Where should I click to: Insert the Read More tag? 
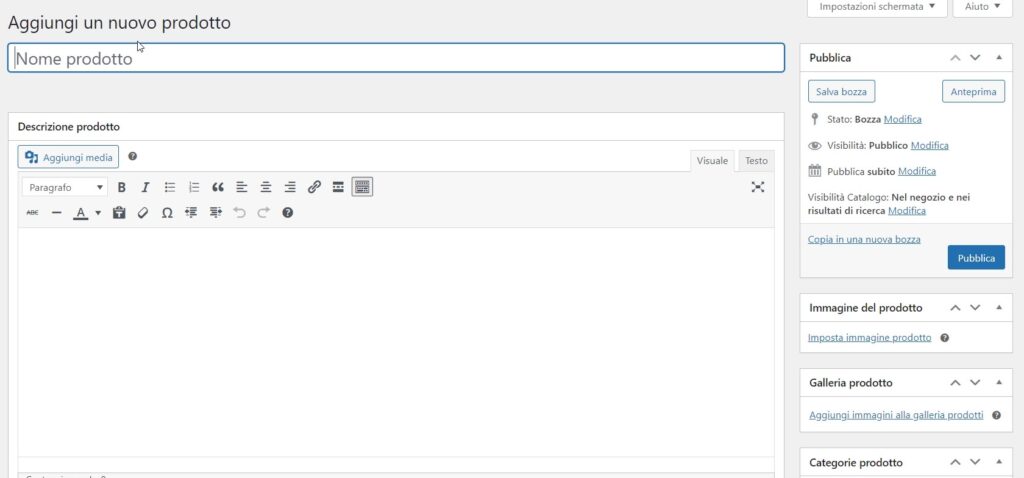[338, 187]
